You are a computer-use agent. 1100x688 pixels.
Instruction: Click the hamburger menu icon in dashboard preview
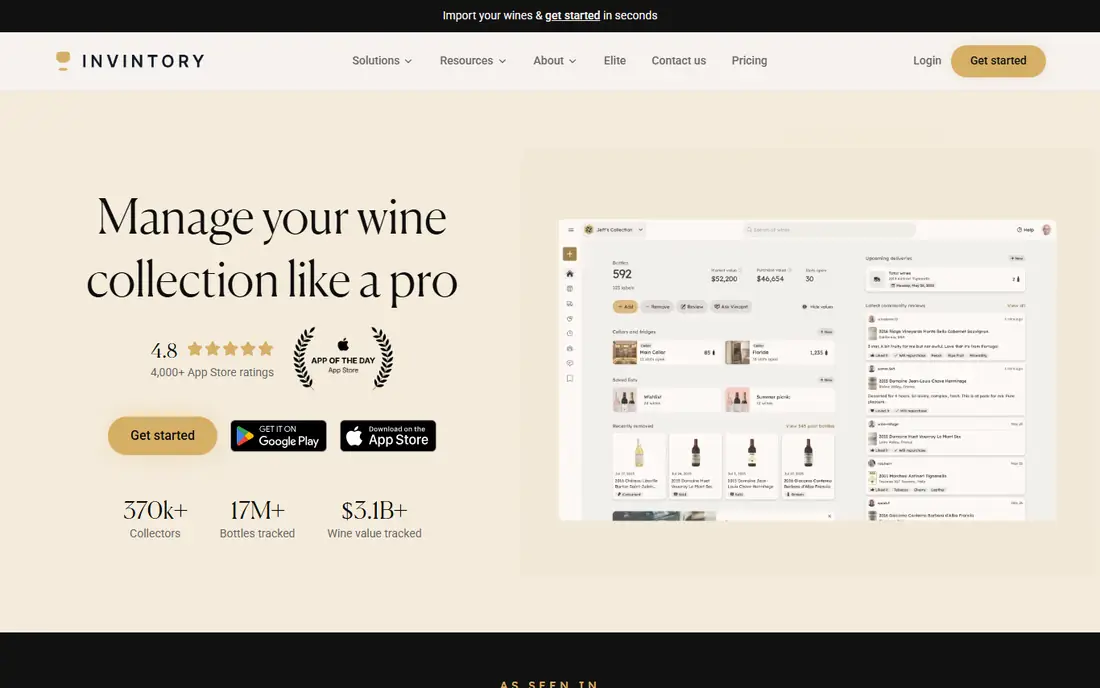tap(570, 230)
